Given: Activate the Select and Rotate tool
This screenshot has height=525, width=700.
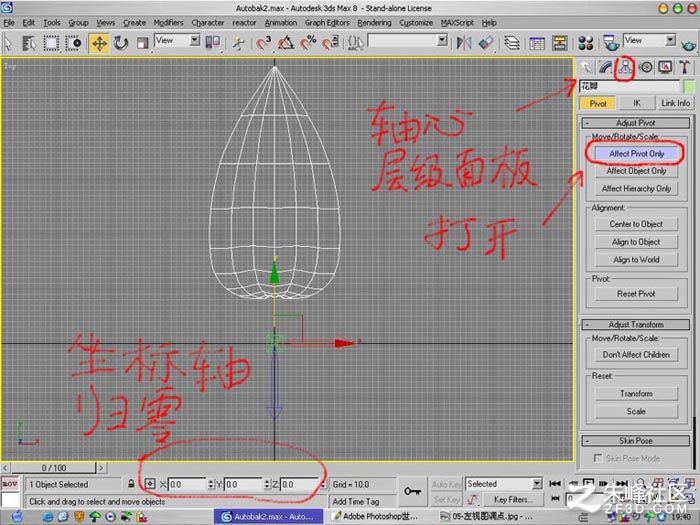Looking at the screenshot, I should [x=121, y=43].
